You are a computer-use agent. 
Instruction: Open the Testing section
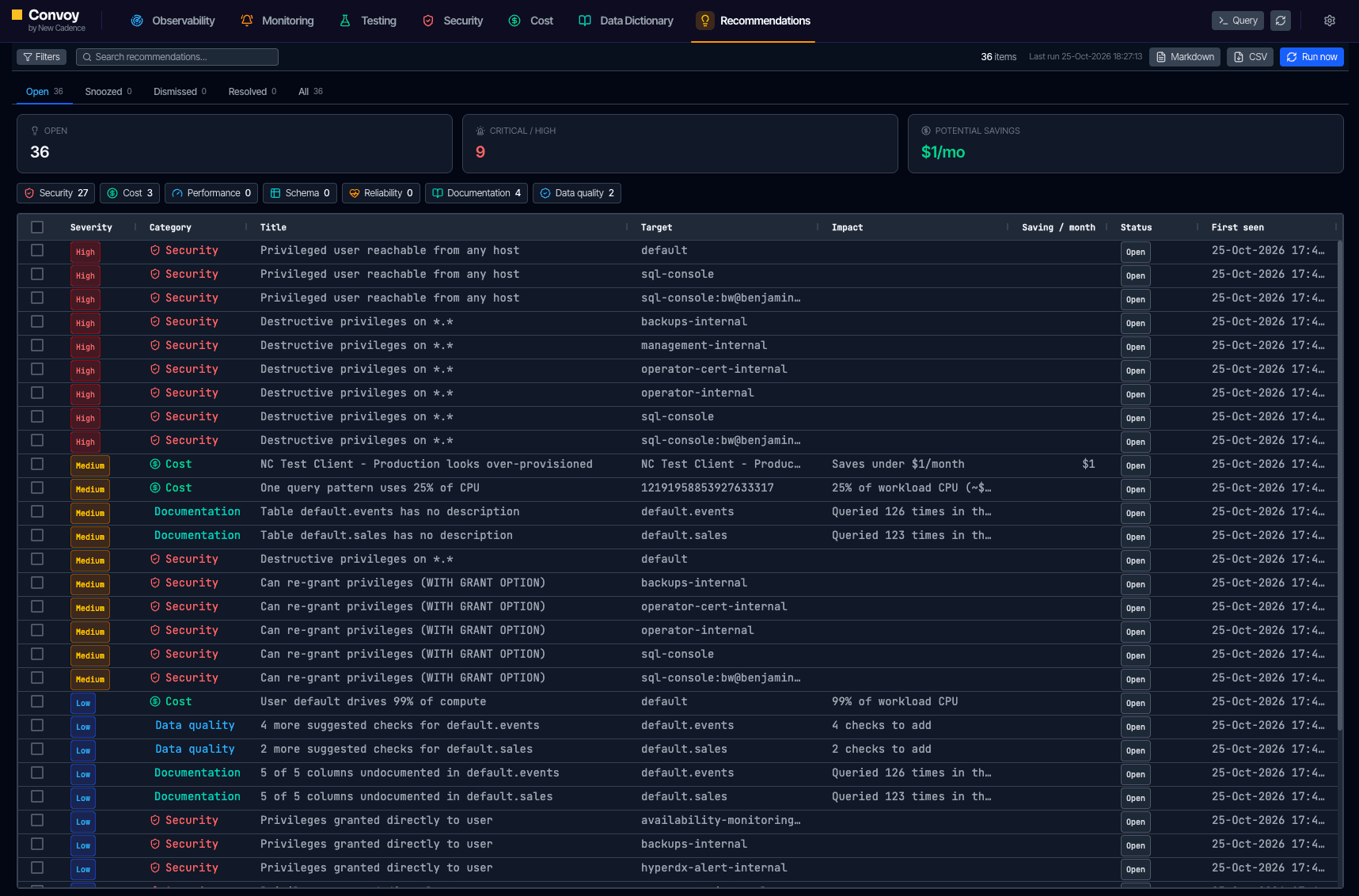tap(368, 21)
